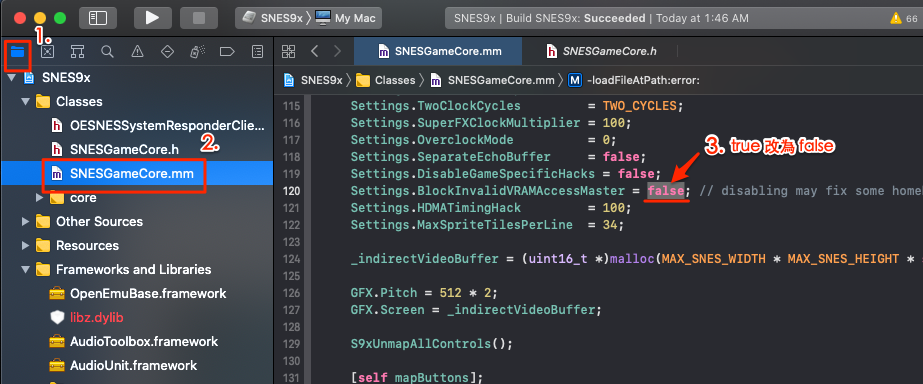Expand the core folder
The image size is (923, 384).
pos(40,198)
